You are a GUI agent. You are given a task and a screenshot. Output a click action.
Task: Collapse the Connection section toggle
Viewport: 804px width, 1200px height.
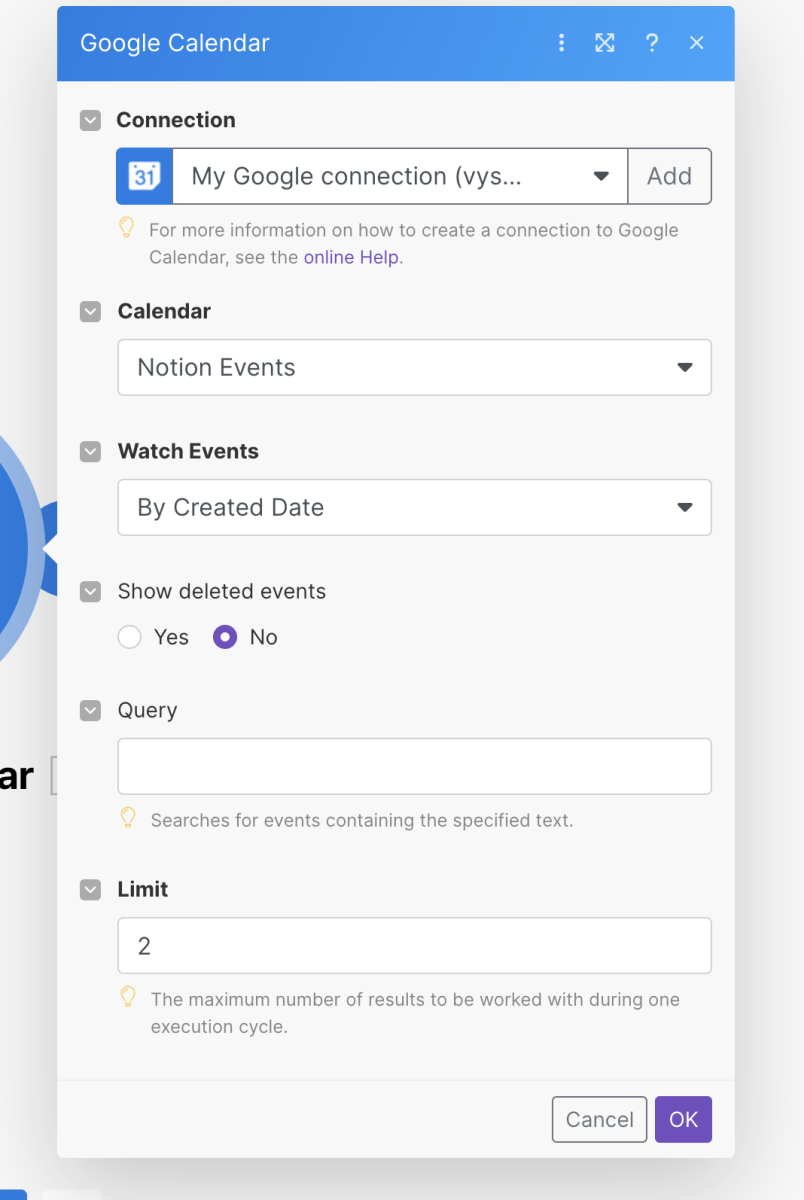[x=91, y=121]
